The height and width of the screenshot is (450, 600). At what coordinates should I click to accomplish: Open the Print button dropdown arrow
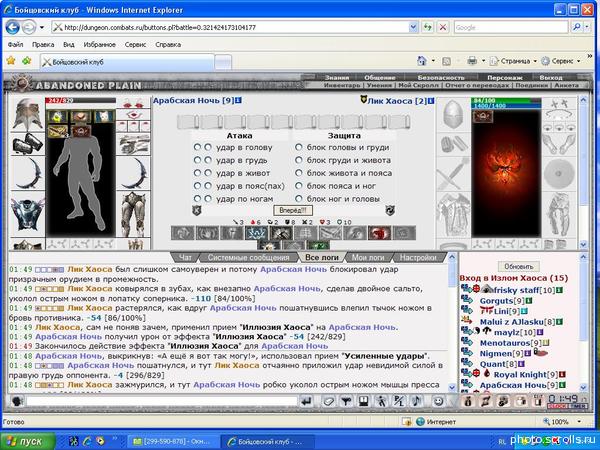click(x=483, y=60)
